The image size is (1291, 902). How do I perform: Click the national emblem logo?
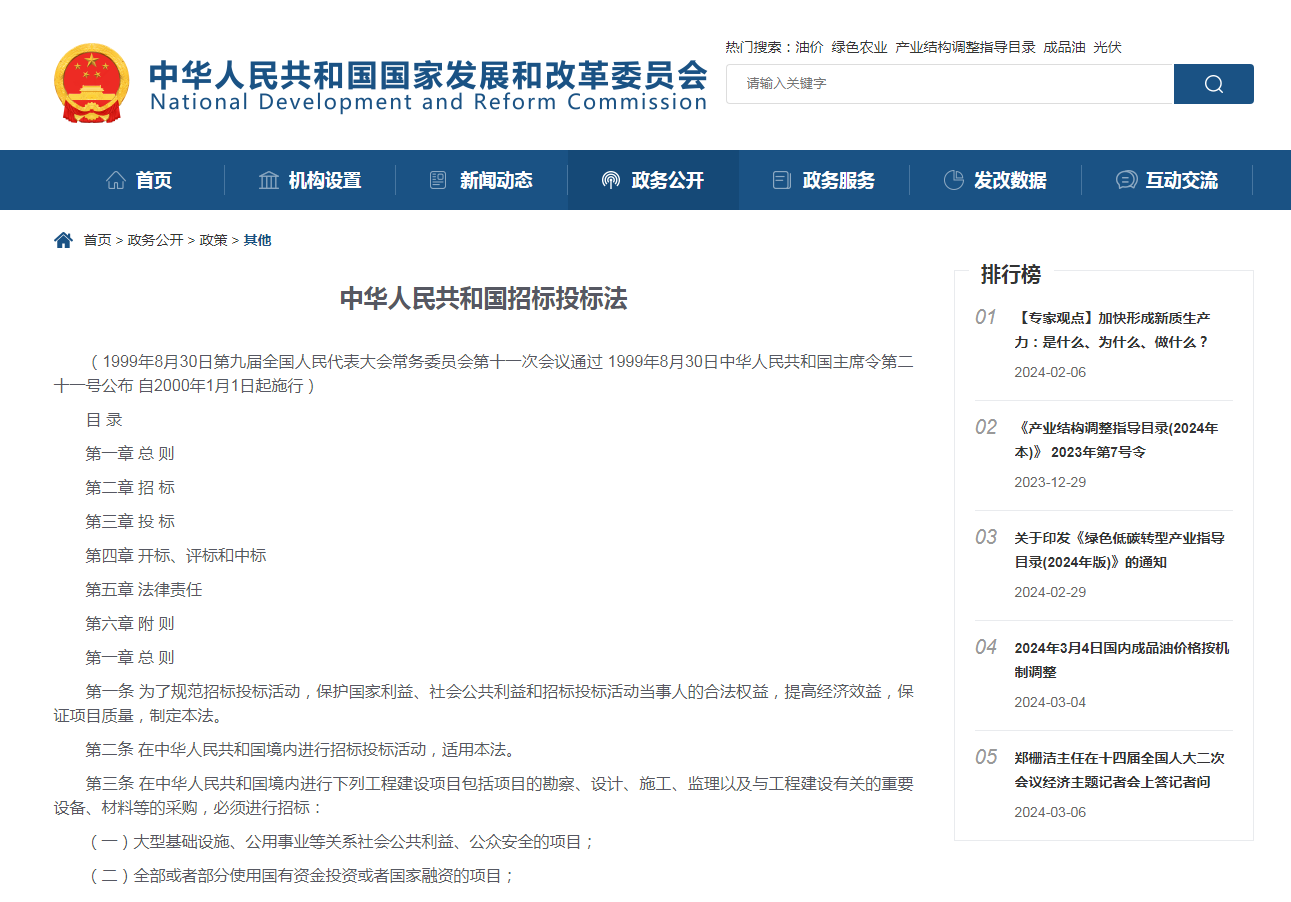click(91, 83)
